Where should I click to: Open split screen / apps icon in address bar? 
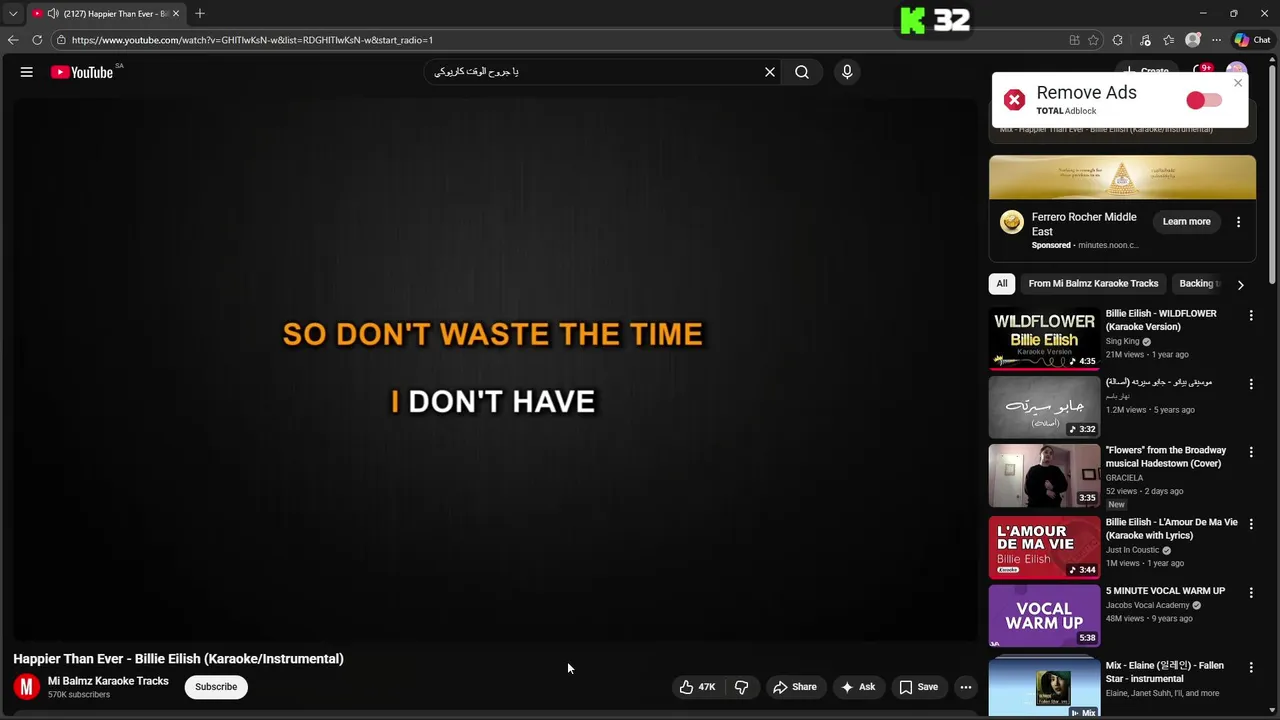[1074, 40]
